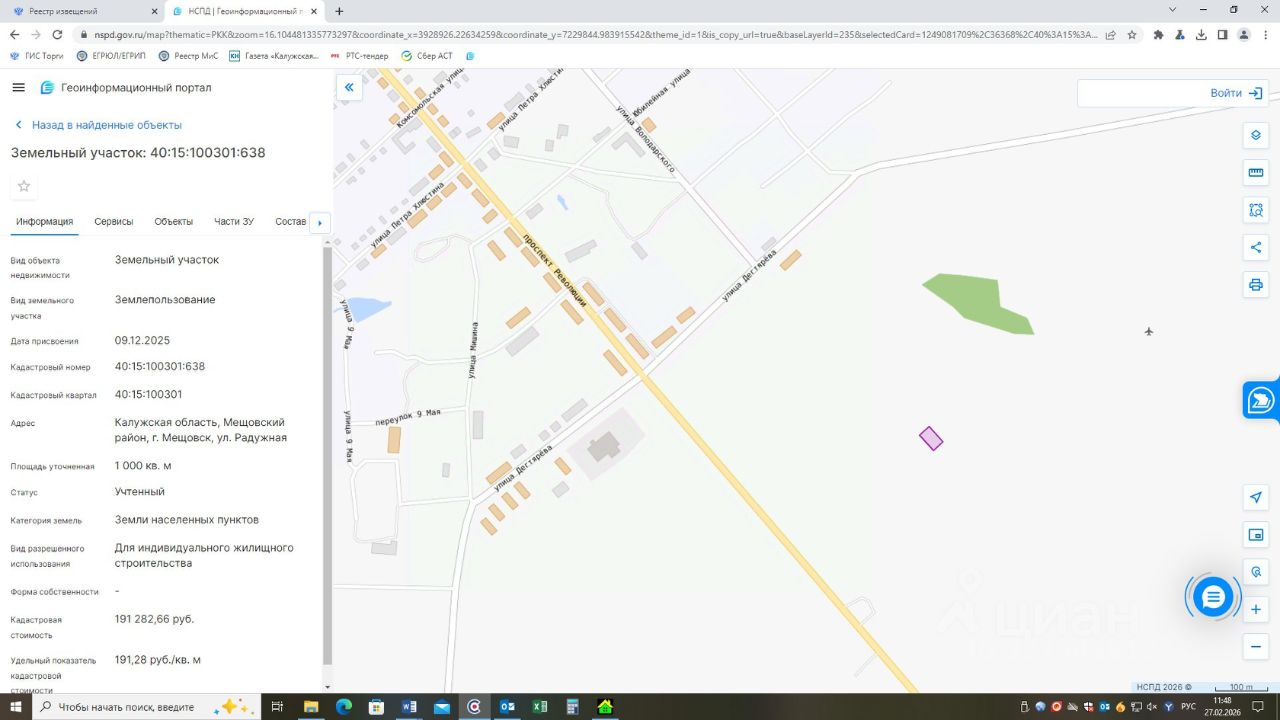The width and height of the screenshot is (1280, 720).
Task: Select the Части ЗУ tab
Action: coord(234,221)
